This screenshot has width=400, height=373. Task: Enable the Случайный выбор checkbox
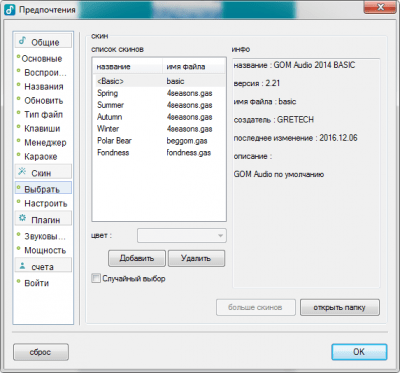[x=96, y=278]
